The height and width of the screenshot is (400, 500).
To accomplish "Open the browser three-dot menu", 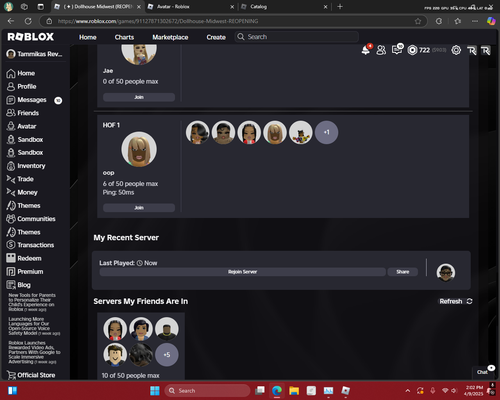I will (475, 21).
